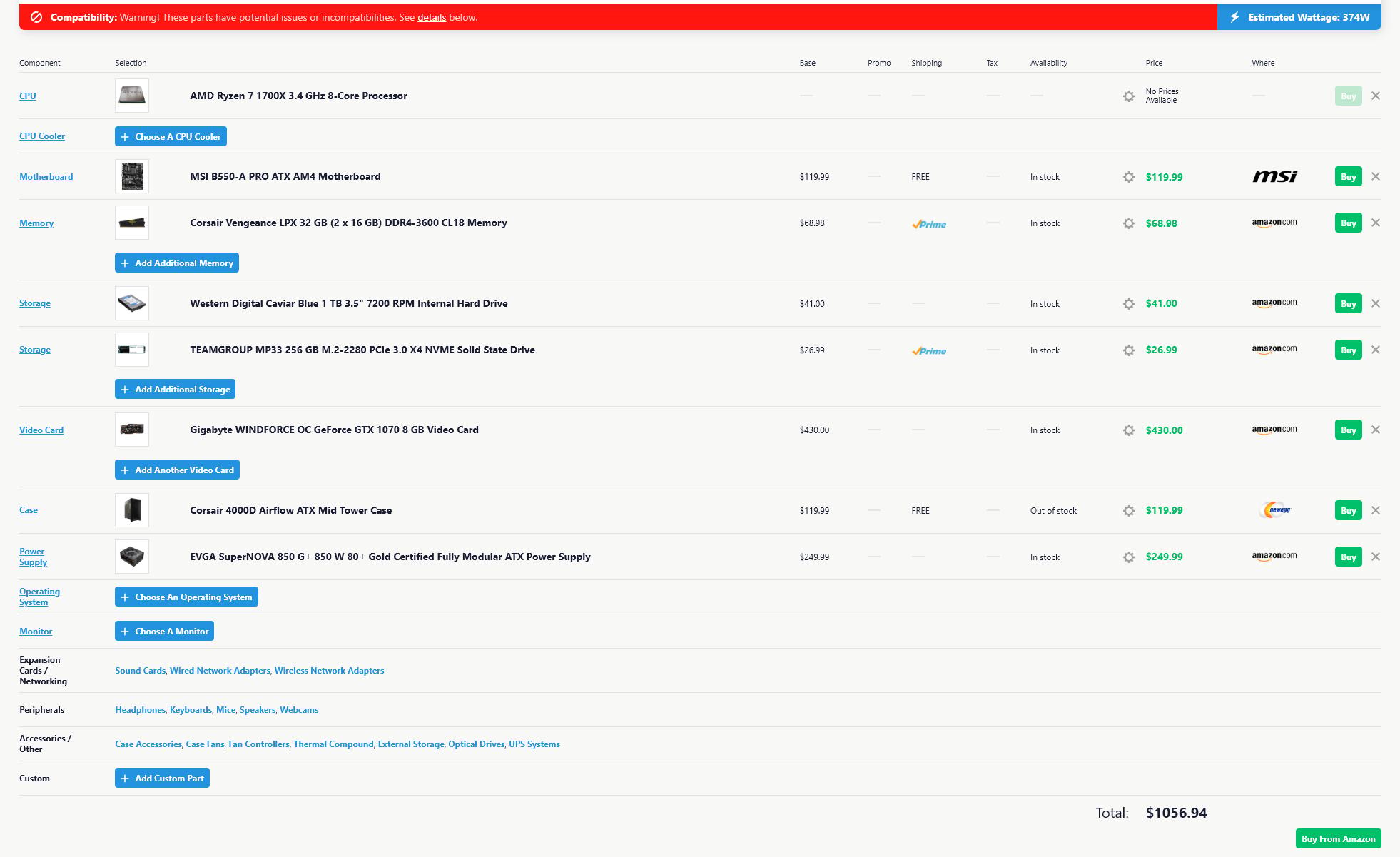Click Choose An Operating System button
The width and height of the screenshot is (1400, 857).
(x=186, y=597)
